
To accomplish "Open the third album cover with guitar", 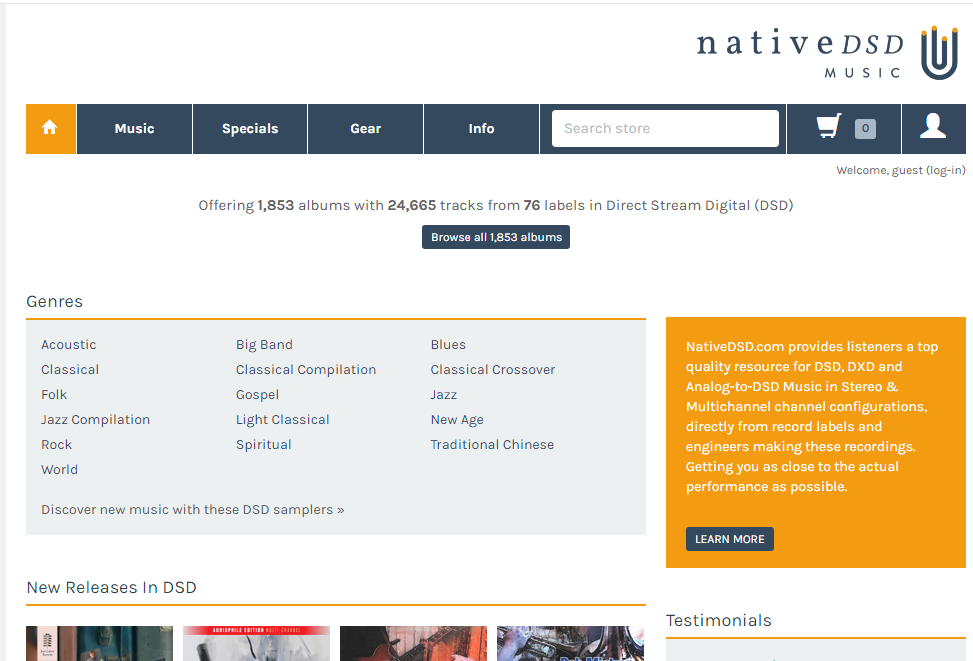I will (413, 644).
